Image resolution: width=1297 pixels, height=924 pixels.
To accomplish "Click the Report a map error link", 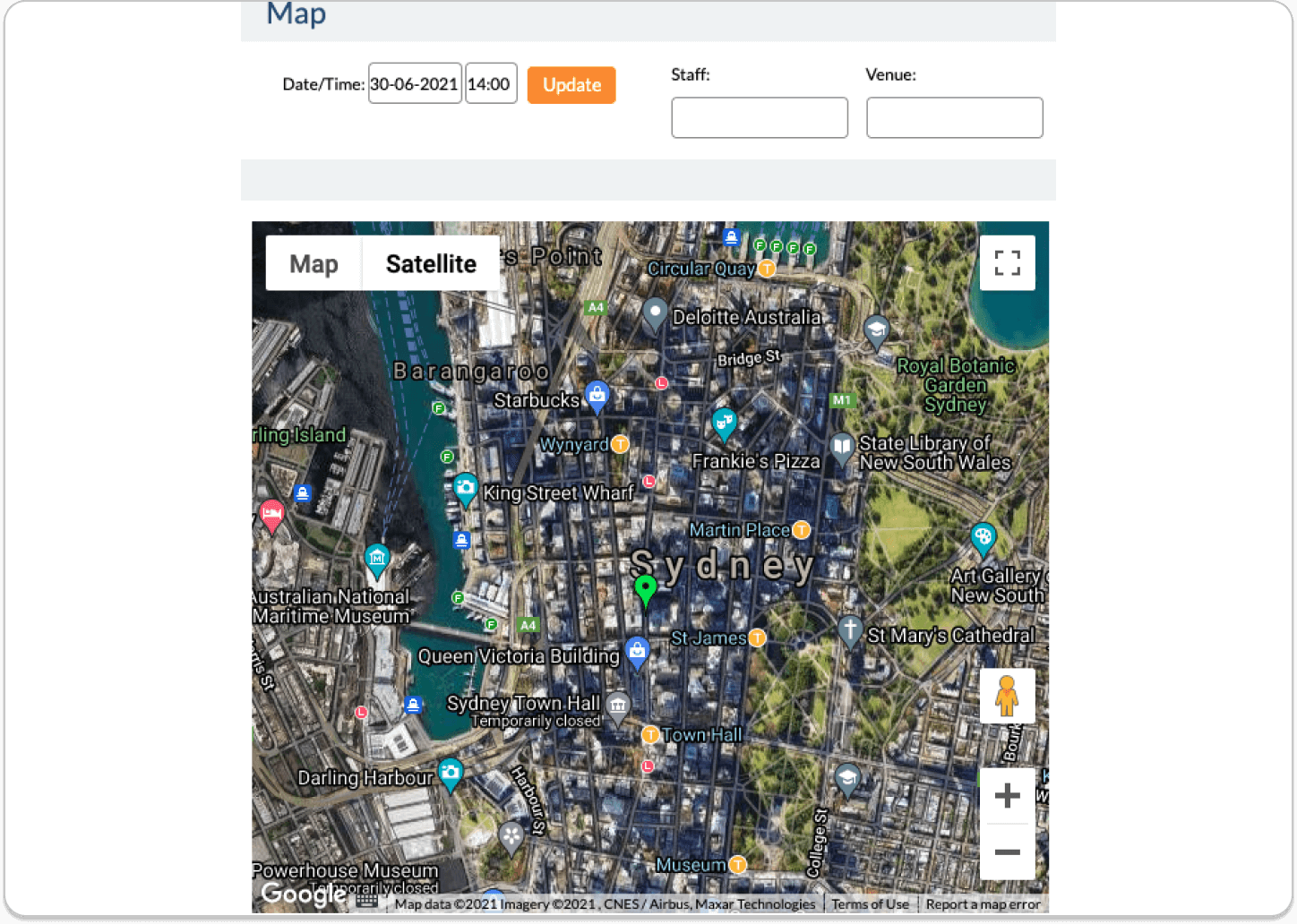I will tap(983, 904).
